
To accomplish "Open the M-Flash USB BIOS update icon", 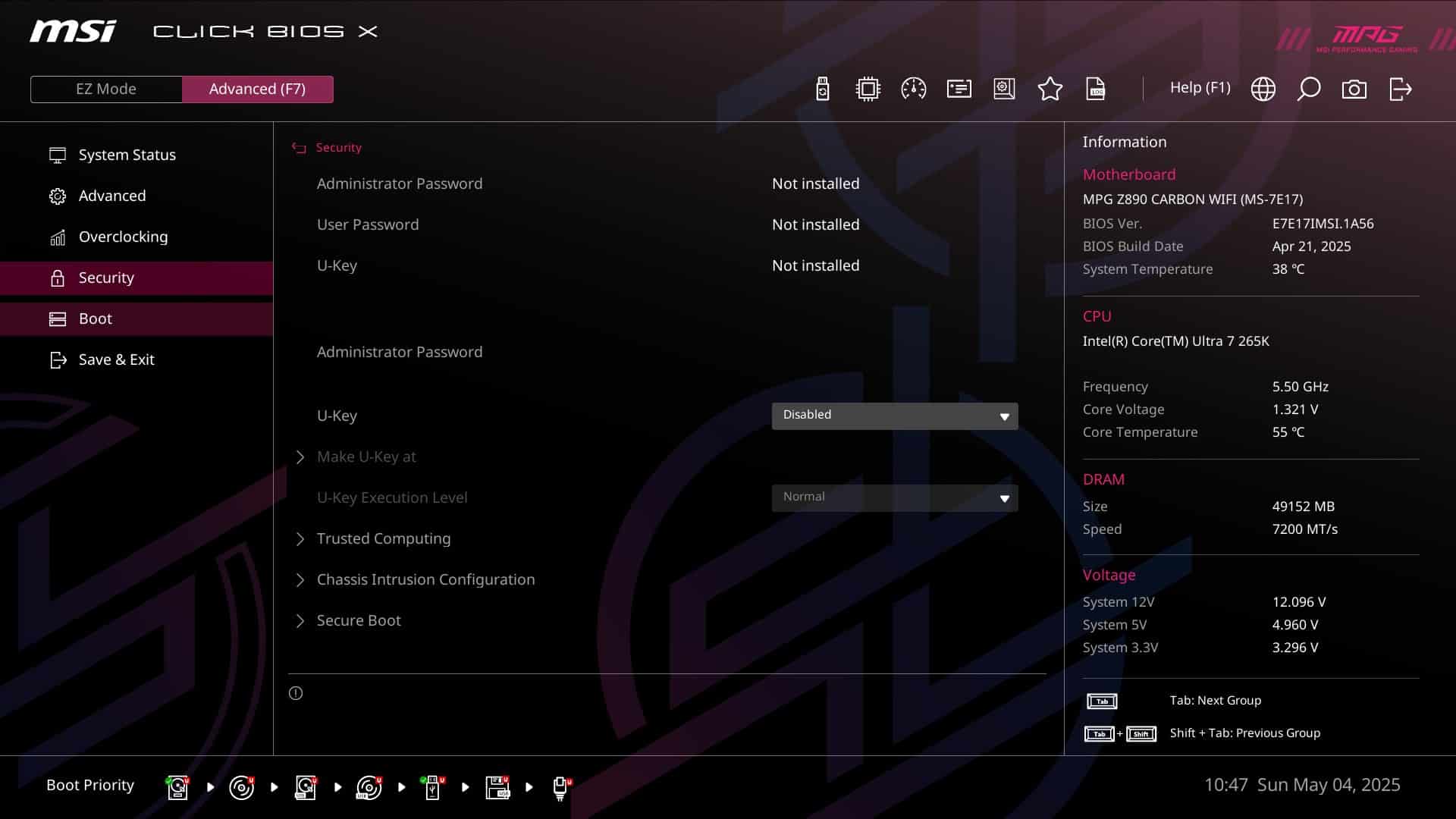I will click(822, 89).
